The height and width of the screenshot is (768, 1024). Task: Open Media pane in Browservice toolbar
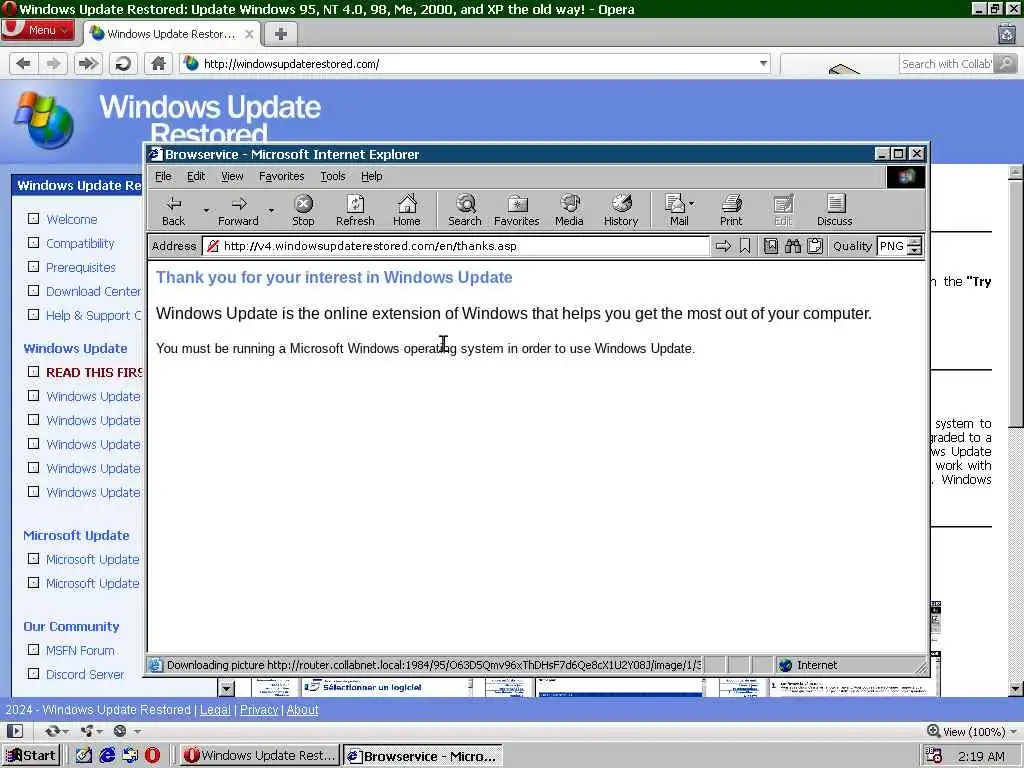point(569,210)
